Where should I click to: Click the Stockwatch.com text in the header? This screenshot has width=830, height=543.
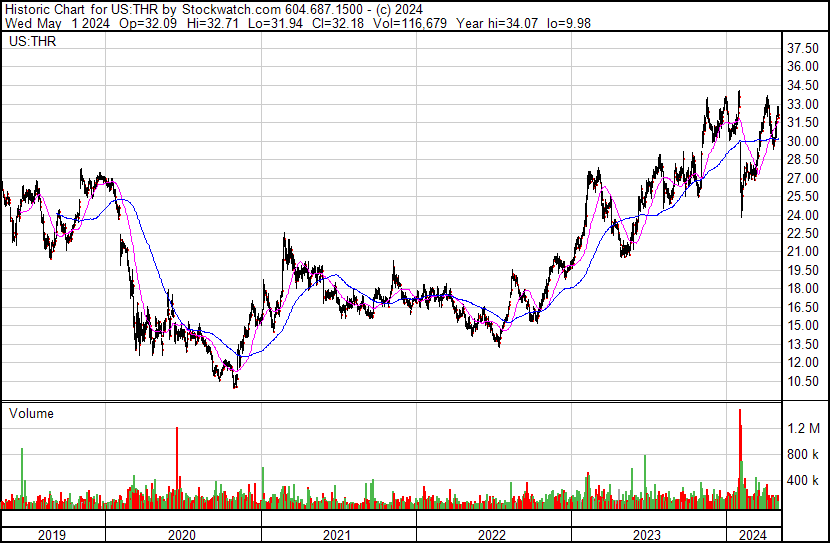tap(232, 10)
